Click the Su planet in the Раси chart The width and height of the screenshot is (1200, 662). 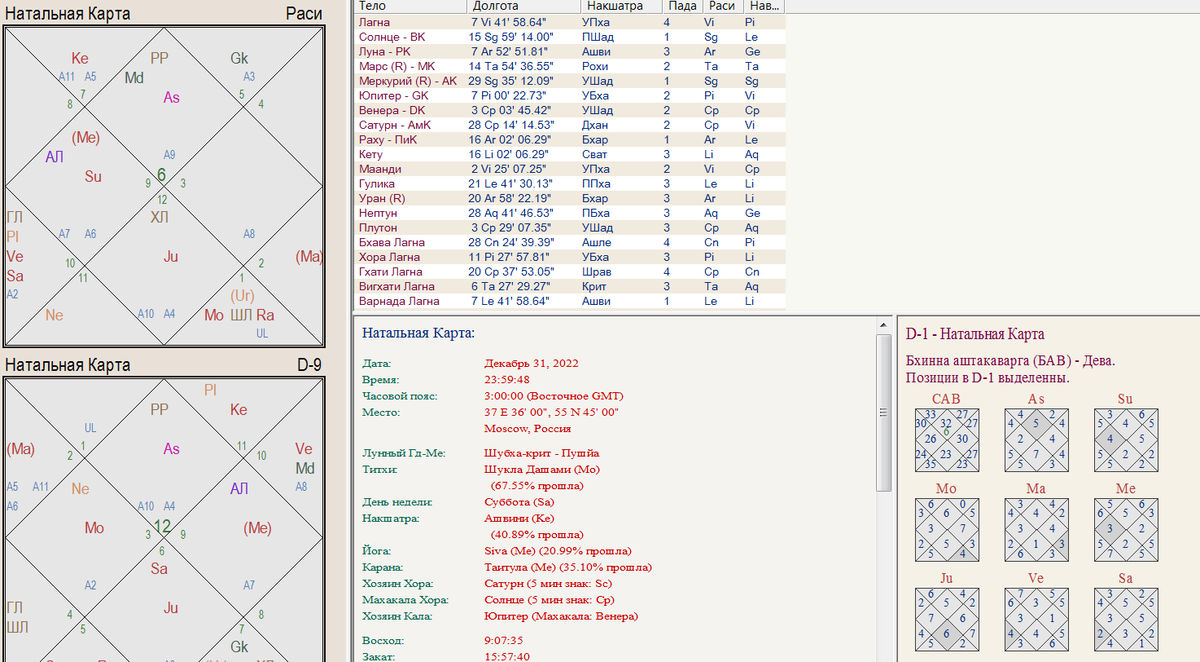[x=93, y=176]
